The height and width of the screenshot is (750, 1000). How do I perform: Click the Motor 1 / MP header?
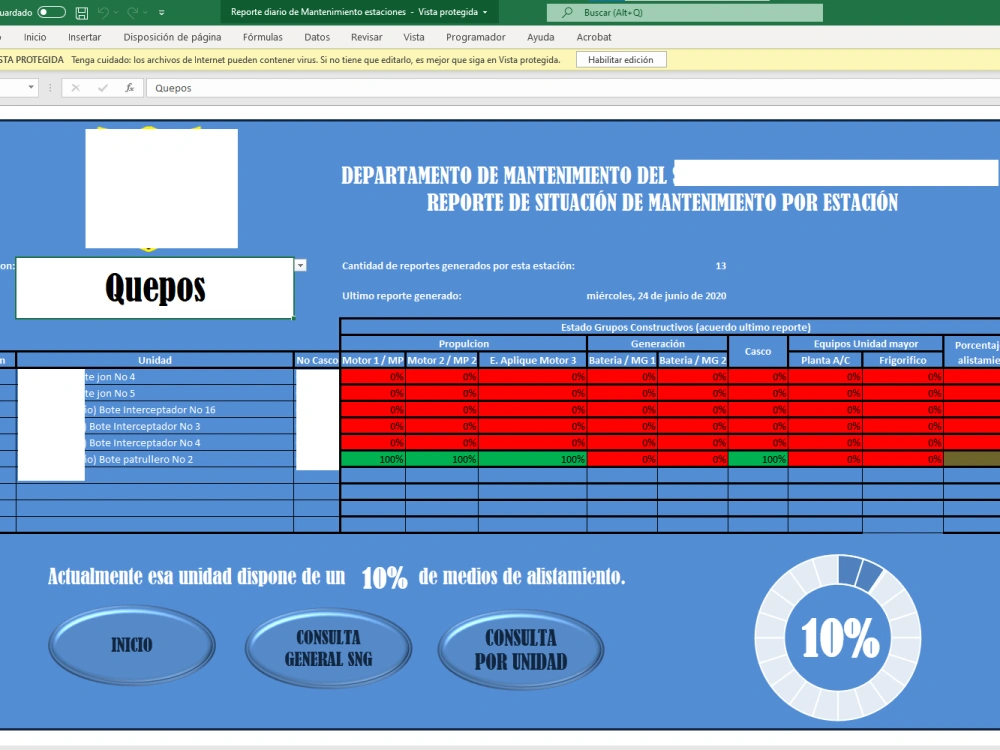click(x=373, y=360)
